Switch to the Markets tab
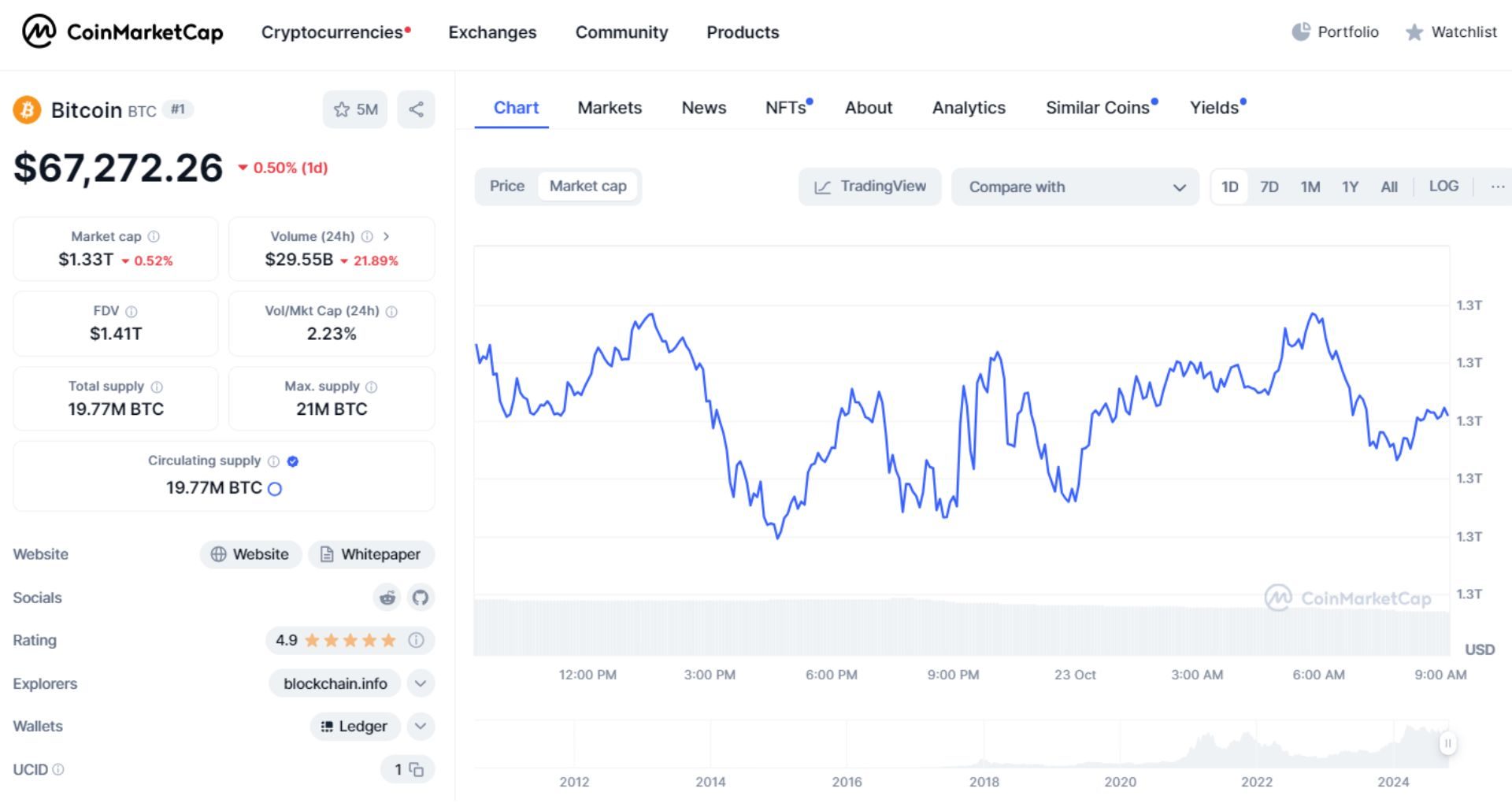This screenshot has width=1512, height=803. 610,108
